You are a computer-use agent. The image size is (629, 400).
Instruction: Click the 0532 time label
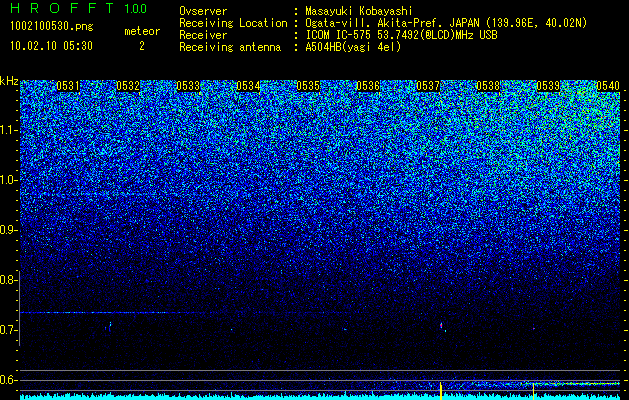[128, 86]
